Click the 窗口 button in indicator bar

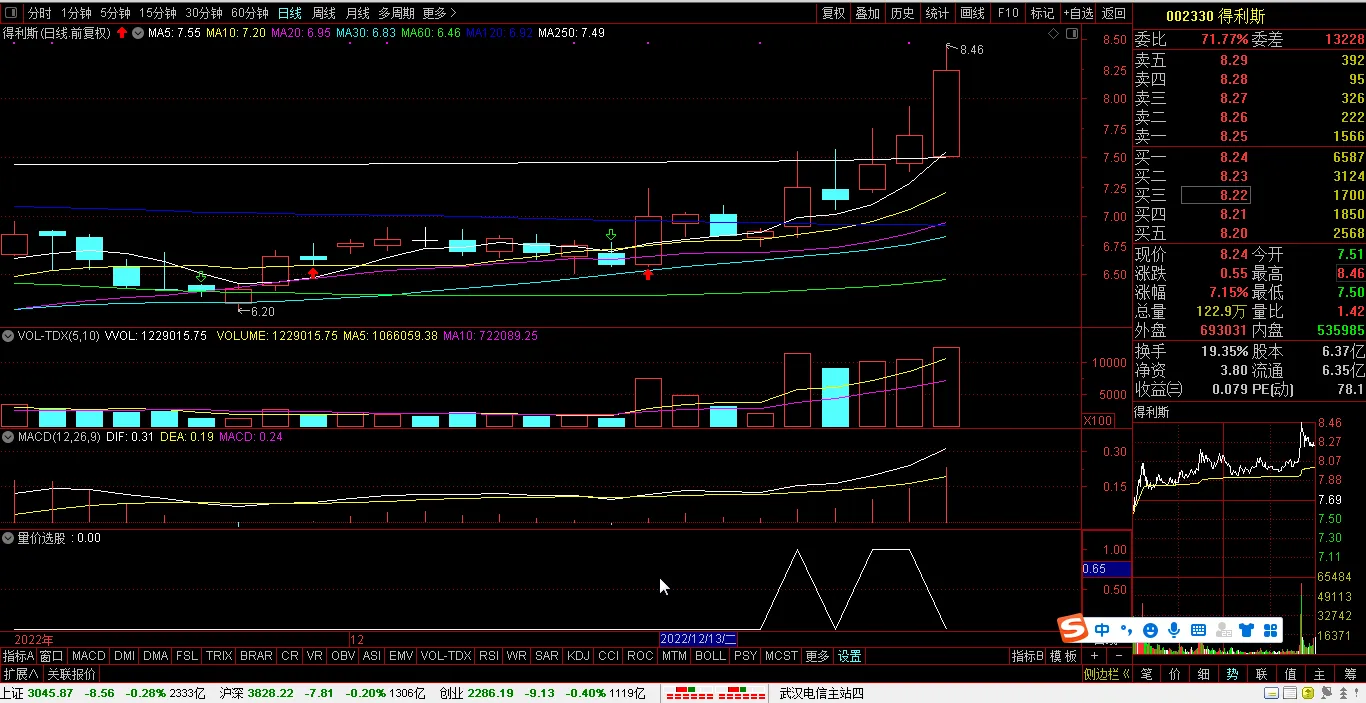(52, 656)
